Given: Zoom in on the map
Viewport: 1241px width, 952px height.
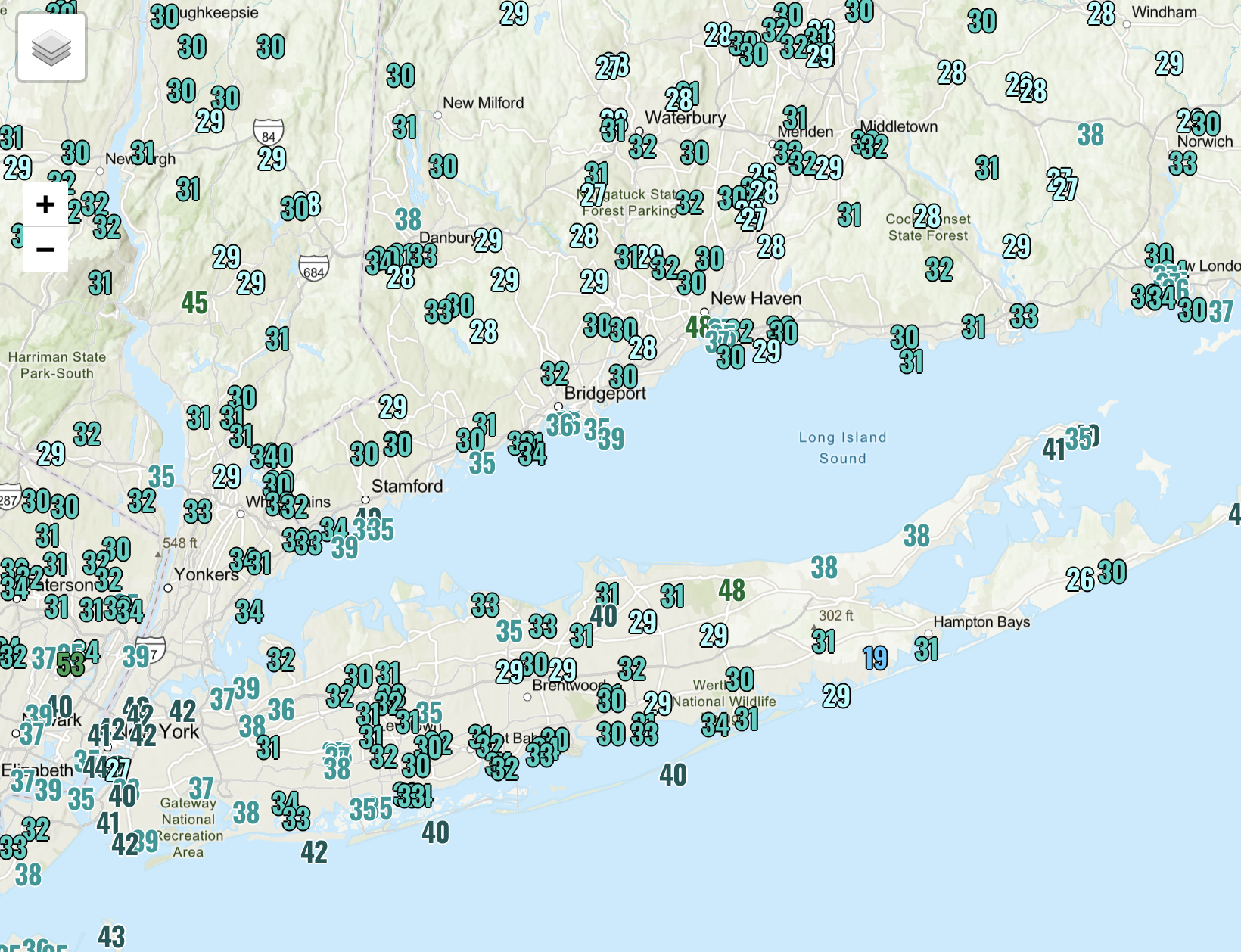Looking at the screenshot, I should coord(45,204).
